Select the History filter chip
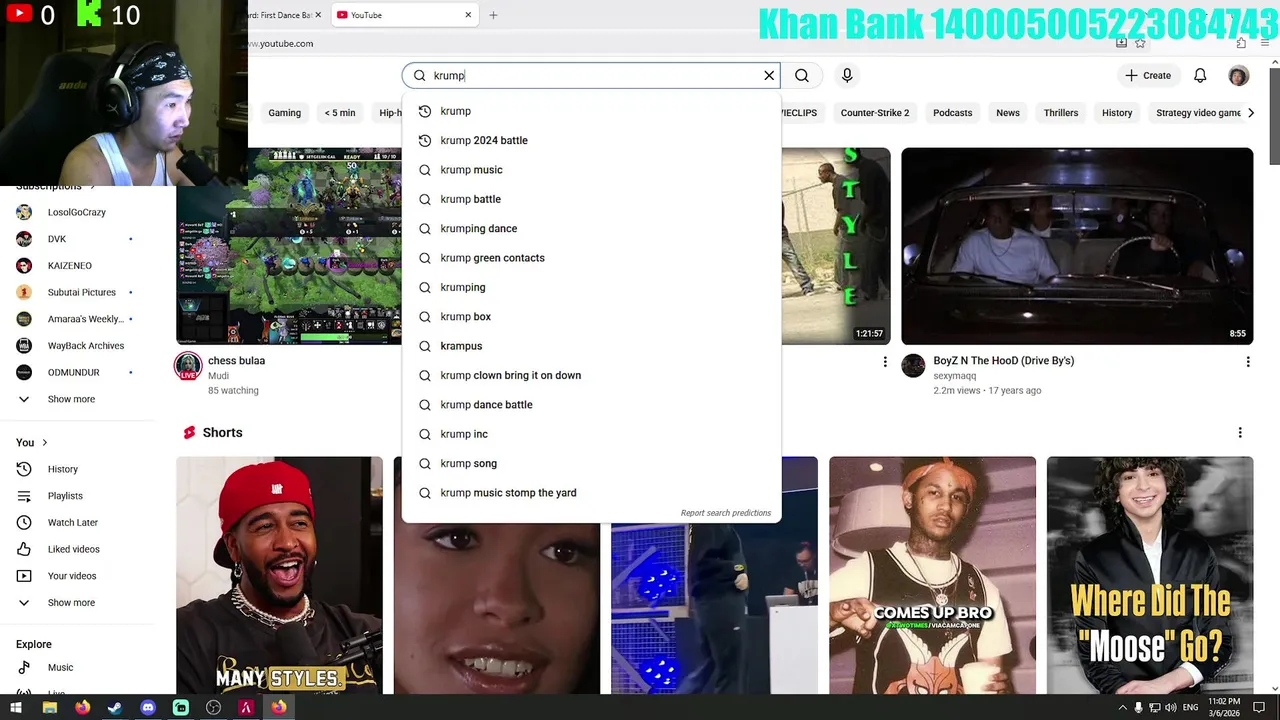This screenshot has height=720, width=1280. click(1117, 113)
